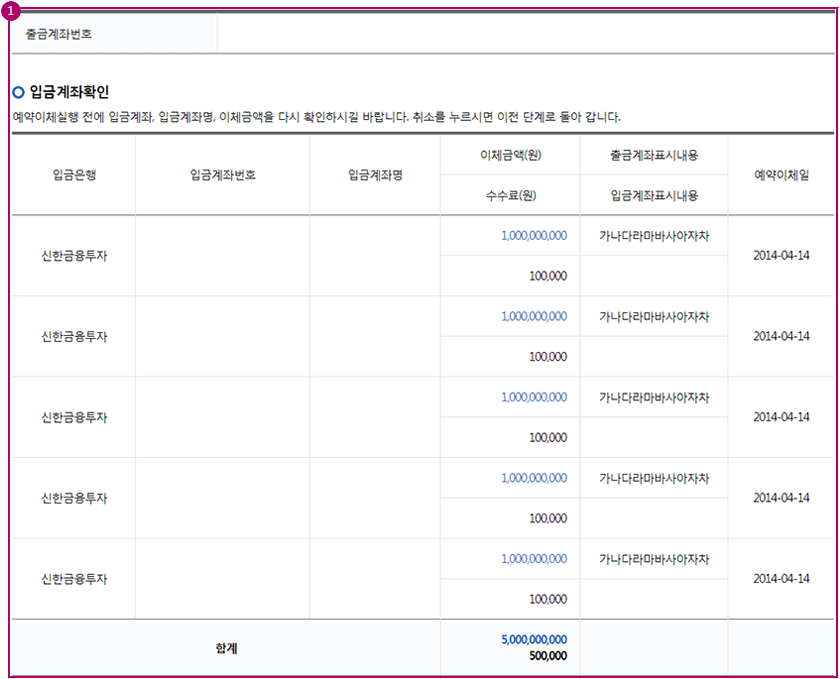Select the 입금계좌번호 column header
840x679 pixels.
pos(222,175)
